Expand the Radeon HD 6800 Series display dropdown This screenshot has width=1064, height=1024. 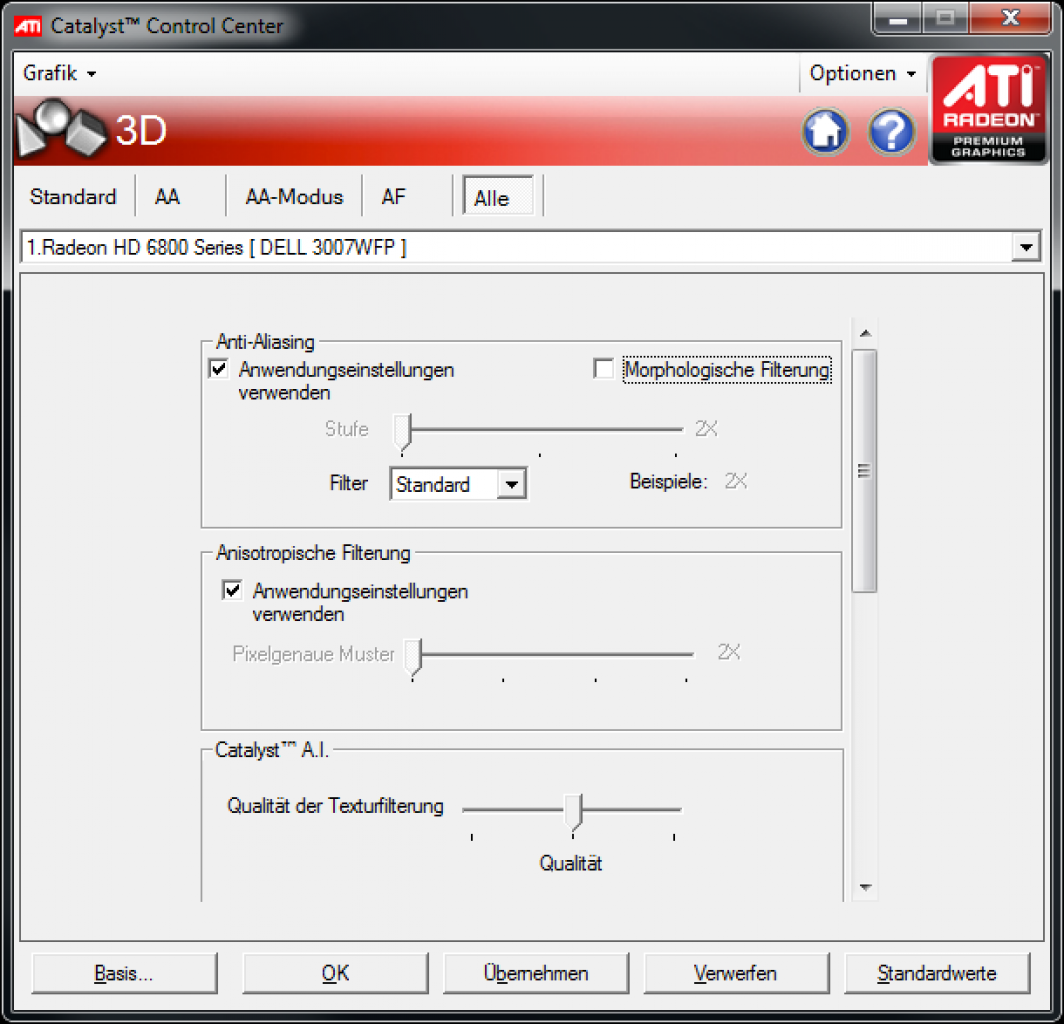click(x=1026, y=247)
